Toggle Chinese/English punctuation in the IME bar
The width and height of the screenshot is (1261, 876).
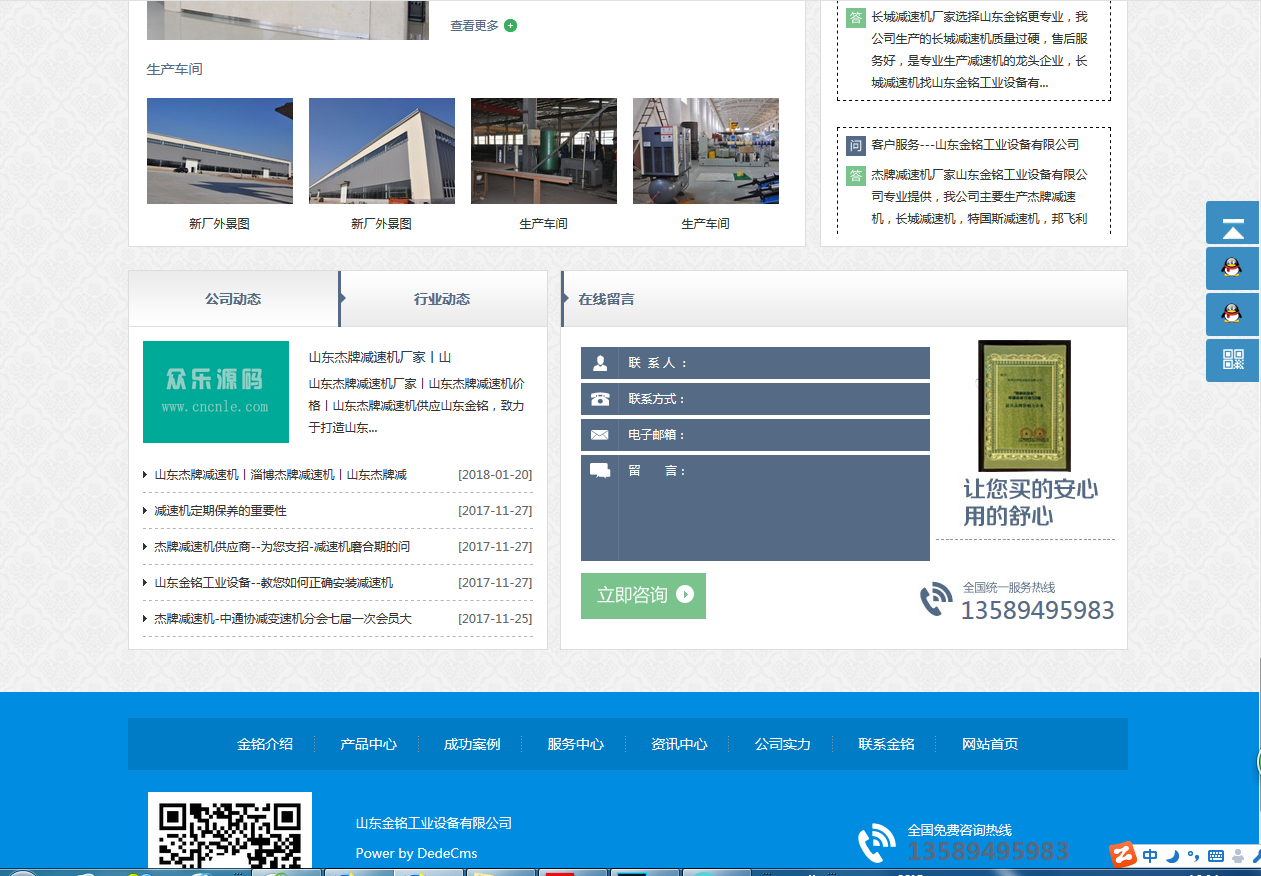click(1193, 856)
